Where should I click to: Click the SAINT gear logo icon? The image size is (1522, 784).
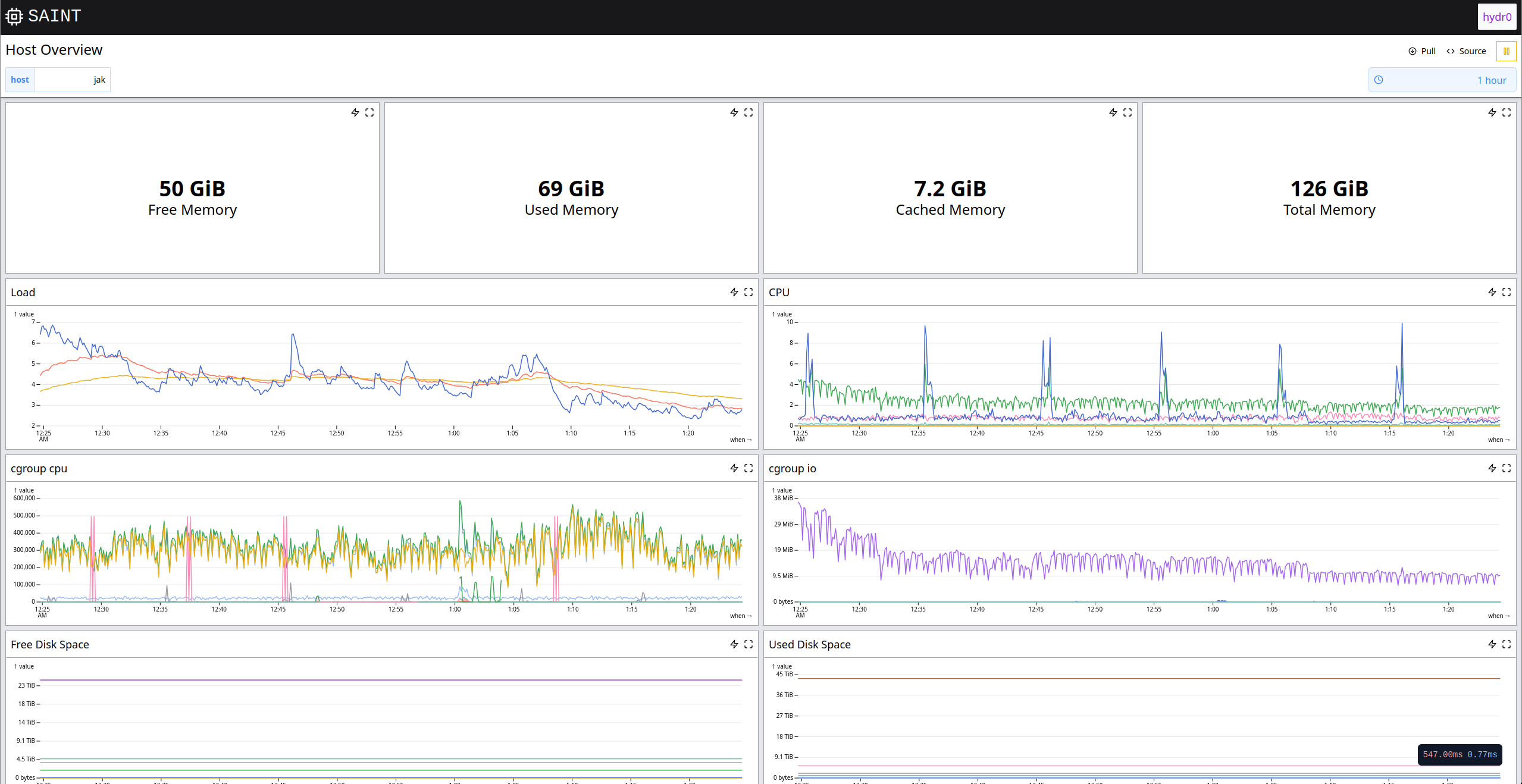coord(14,16)
